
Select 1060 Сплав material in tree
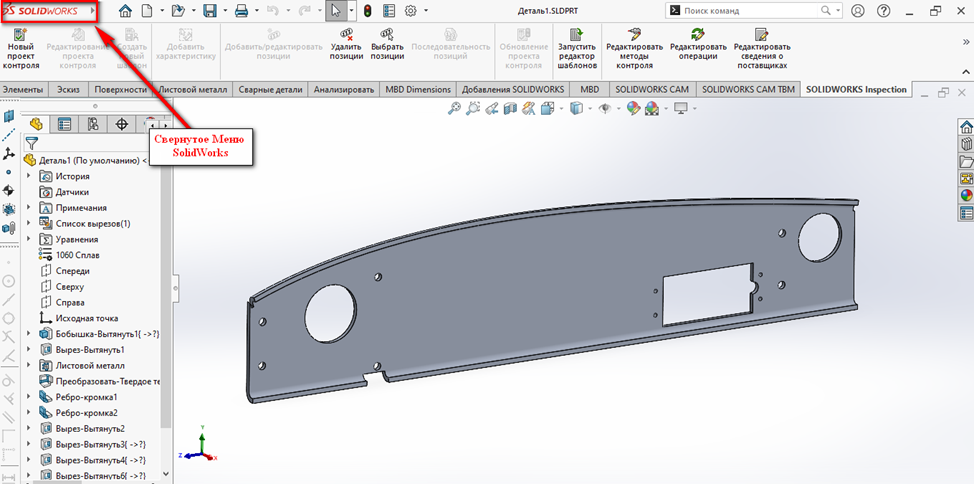click(x=77, y=255)
